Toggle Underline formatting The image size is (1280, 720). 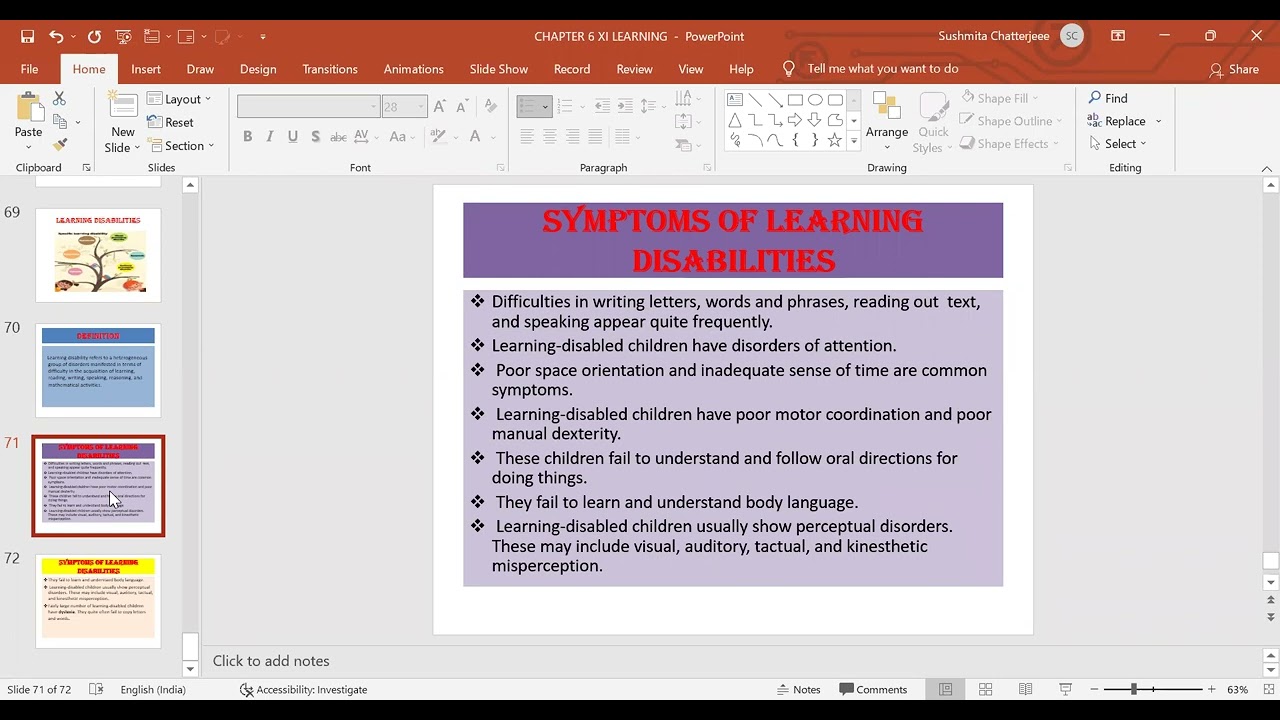pyautogui.click(x=293, y=137)
